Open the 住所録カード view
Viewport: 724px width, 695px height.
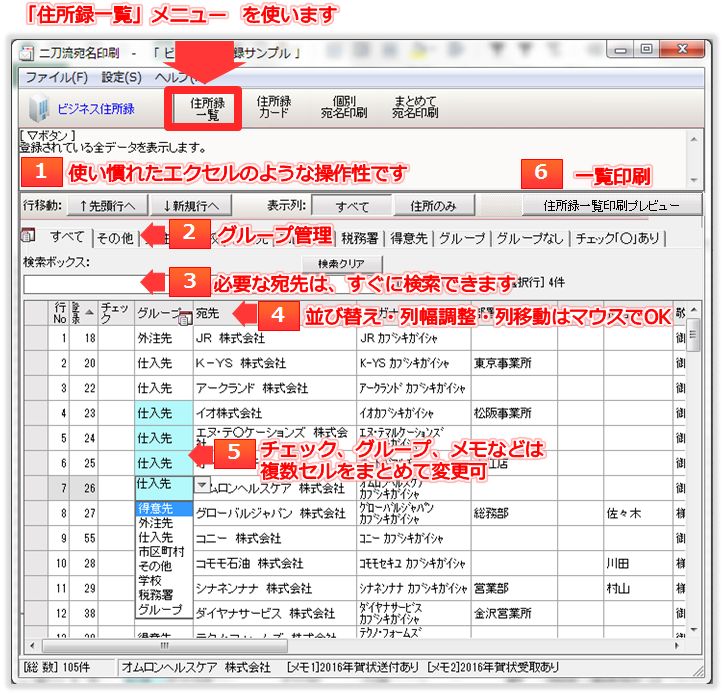(x=274, y=107)
